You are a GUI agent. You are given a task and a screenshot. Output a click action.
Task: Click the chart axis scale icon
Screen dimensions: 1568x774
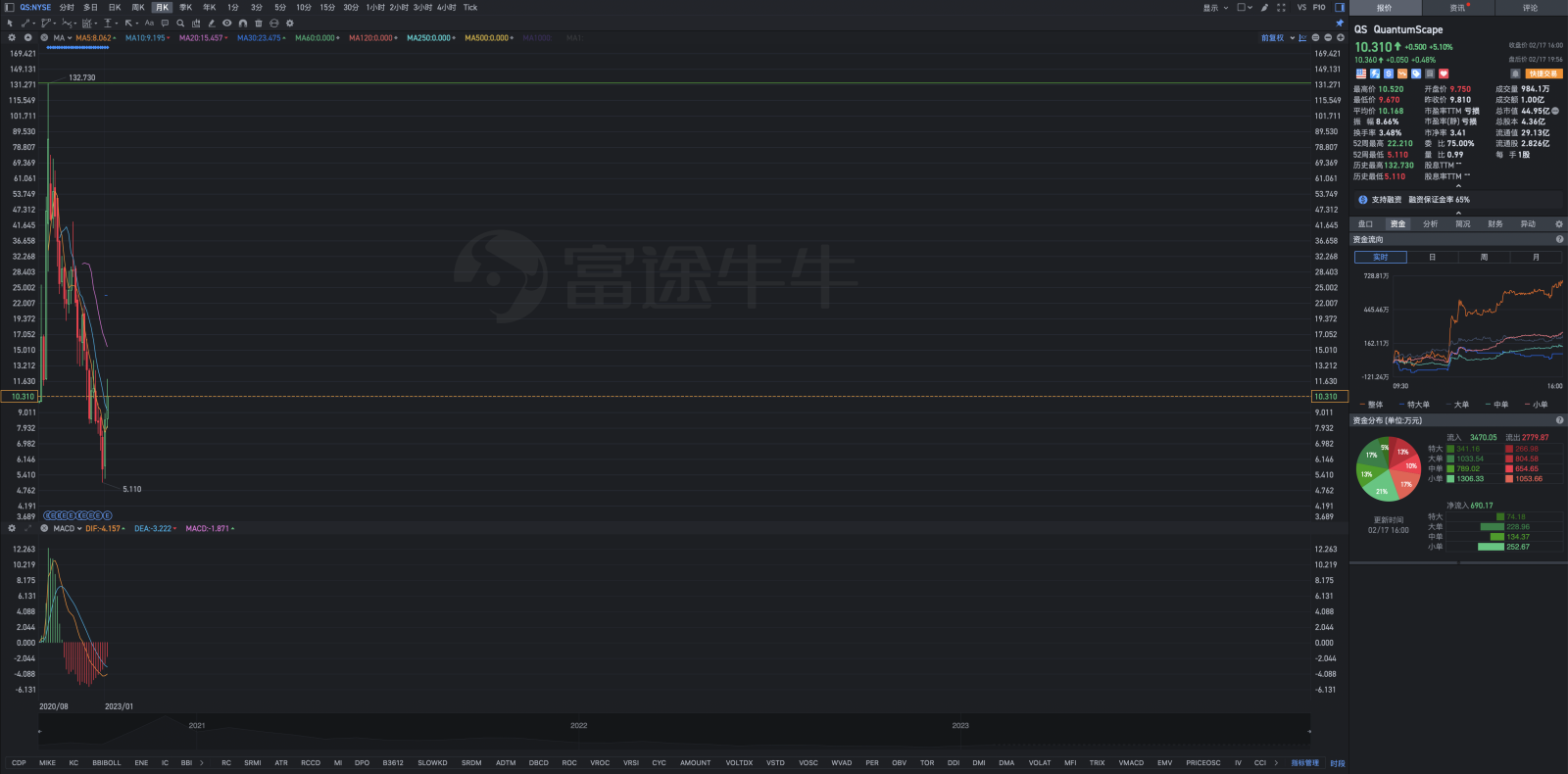pos(1302,38)
